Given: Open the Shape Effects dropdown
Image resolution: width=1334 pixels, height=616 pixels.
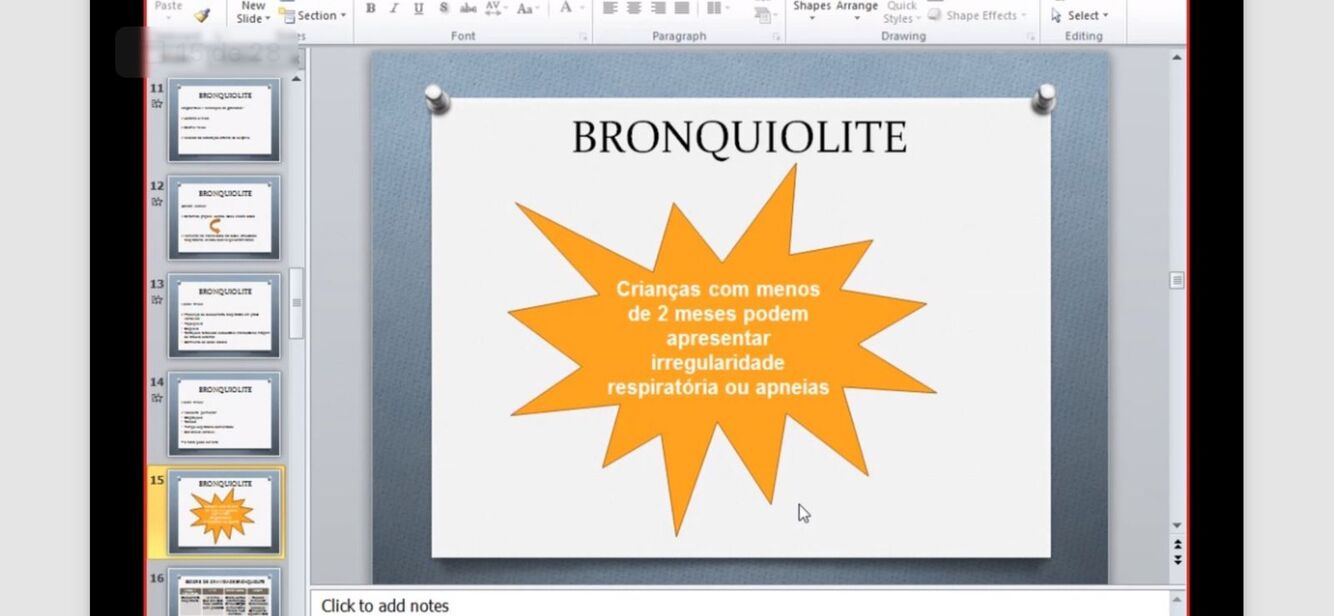Looking at the screenshot, I should tap(977, 15).
